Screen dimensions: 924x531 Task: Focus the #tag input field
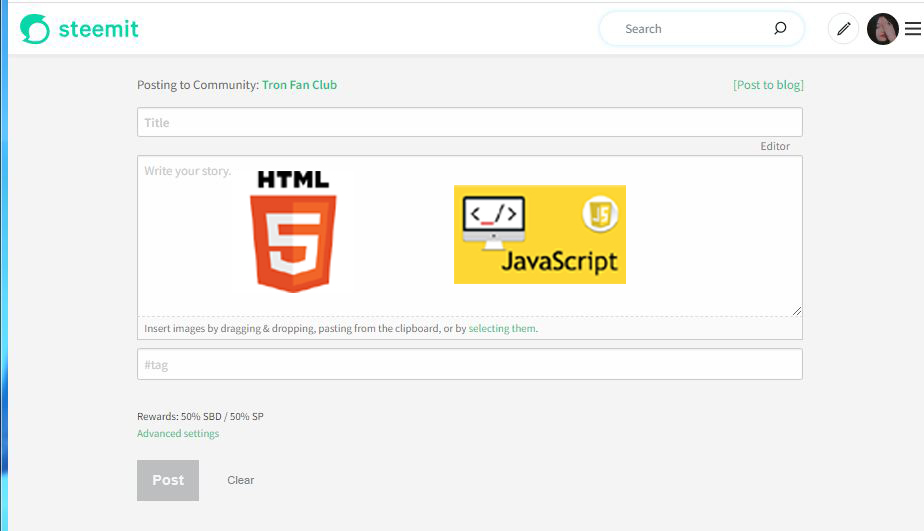(470, 364)
